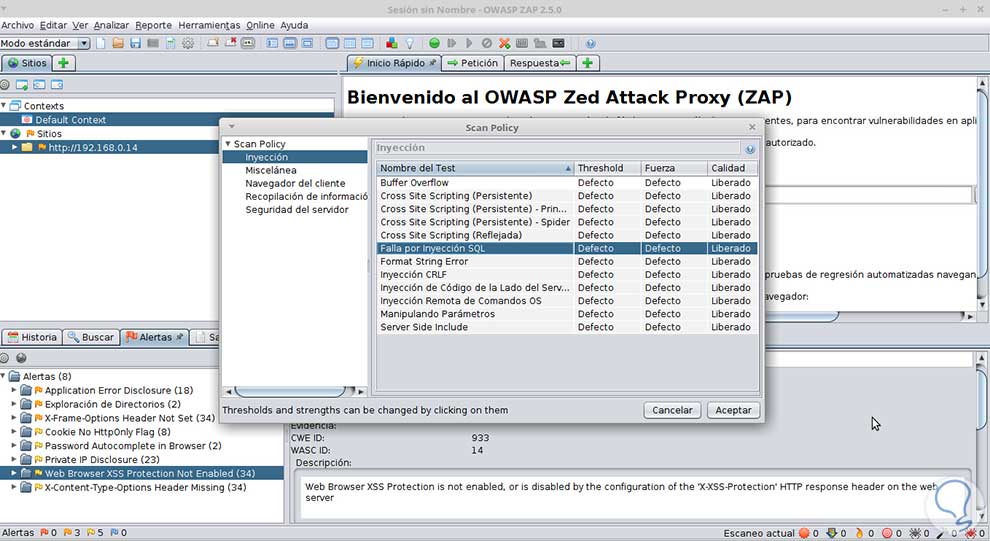Viewport: 990px width, 541px height.
Task: Select Miscelánea in Scan Policy tree
Action: (x=271, y=170)
